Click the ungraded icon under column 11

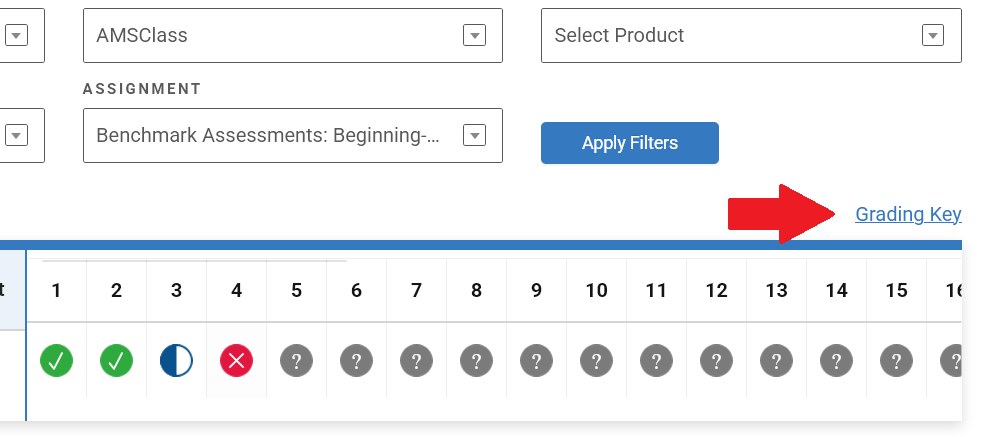pos(657,360)
